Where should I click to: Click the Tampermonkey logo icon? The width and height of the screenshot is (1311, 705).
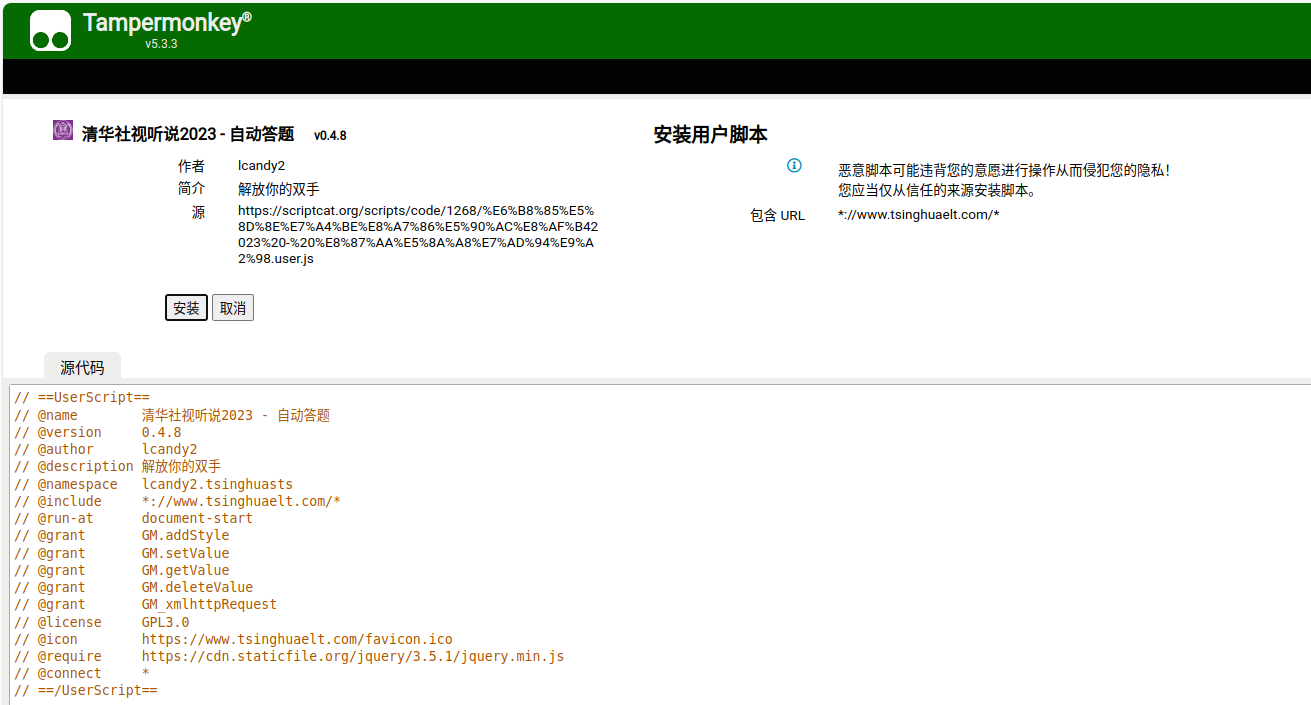(50, 30)
